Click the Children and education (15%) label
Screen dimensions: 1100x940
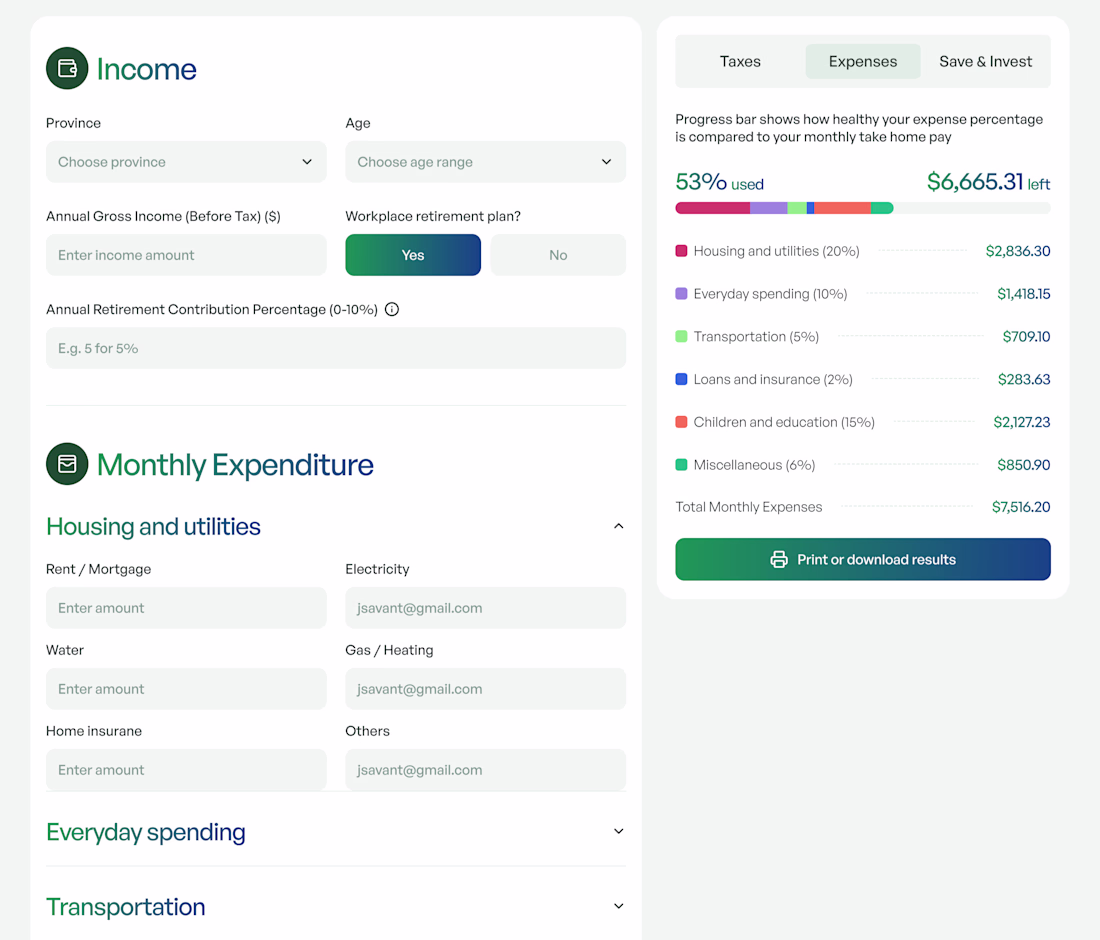784,422
